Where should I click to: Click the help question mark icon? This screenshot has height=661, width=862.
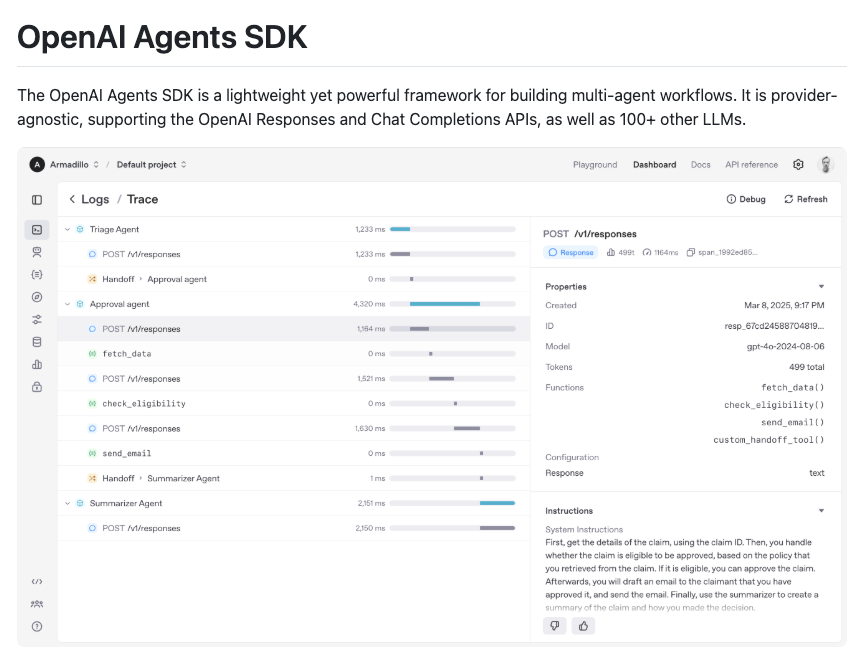(x=37, y=626)
